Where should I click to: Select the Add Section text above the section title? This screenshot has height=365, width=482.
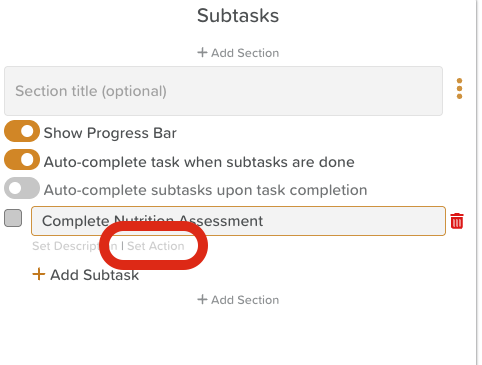pyautogui.click(x=245, y=53)
